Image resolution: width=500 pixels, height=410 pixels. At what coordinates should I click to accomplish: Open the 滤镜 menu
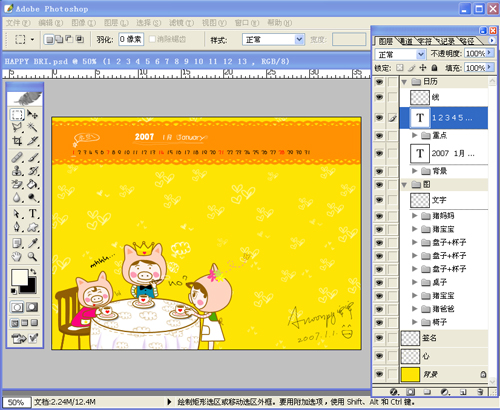click(181, 23)
